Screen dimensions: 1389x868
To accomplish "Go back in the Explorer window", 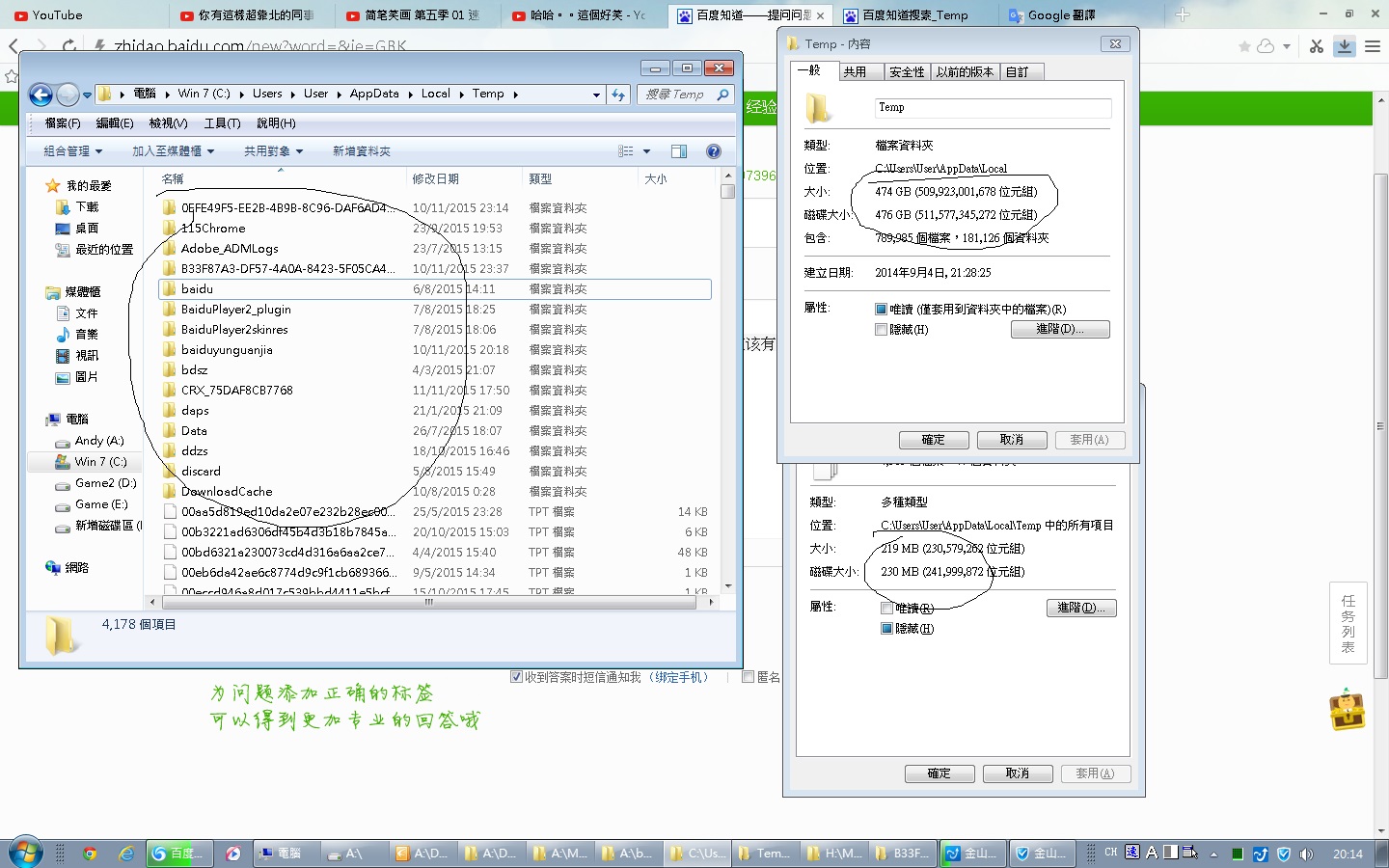I will (41, 95).
